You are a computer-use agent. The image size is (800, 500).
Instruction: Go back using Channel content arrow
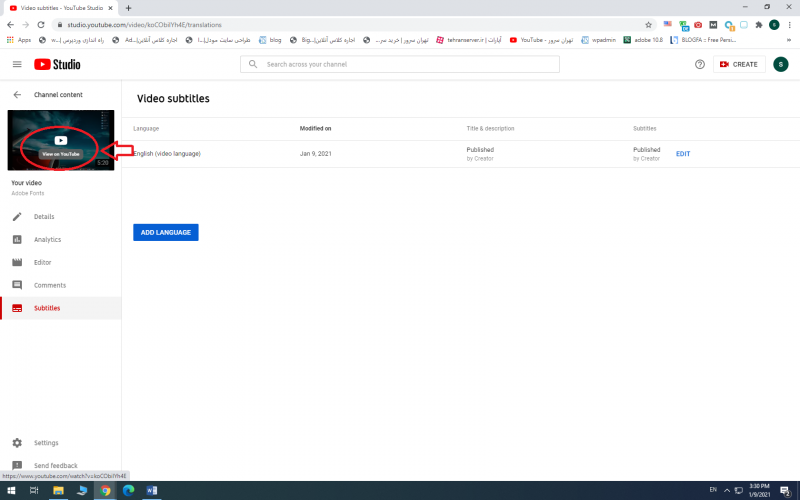[17, 94]
